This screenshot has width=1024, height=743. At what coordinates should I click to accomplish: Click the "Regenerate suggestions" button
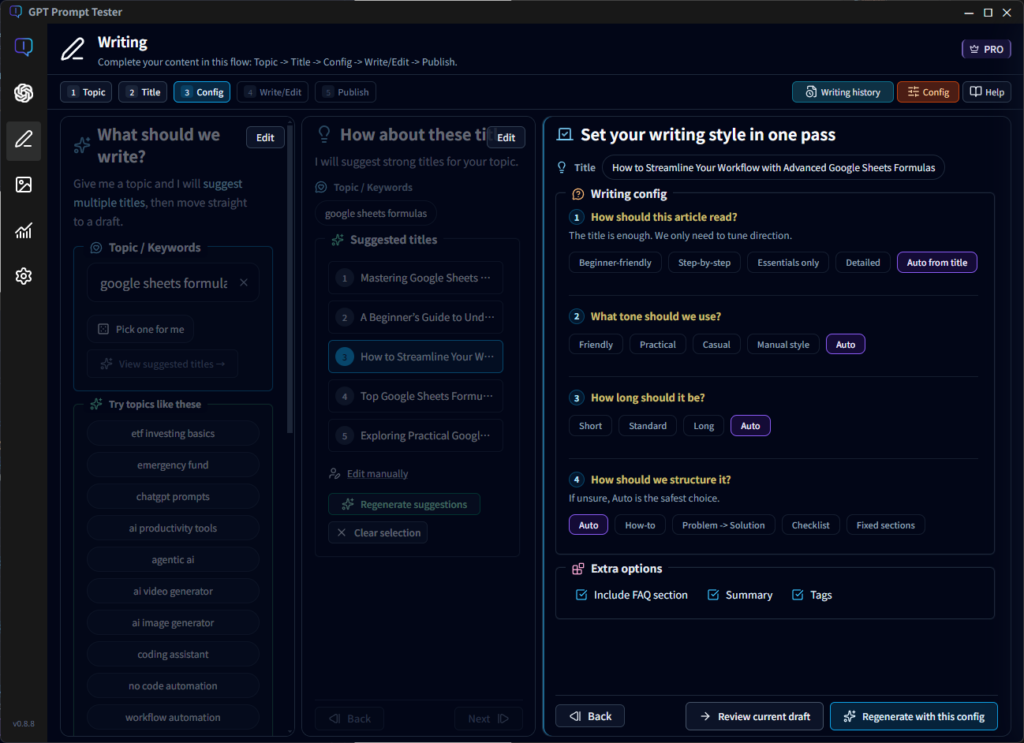click(404, 504)
